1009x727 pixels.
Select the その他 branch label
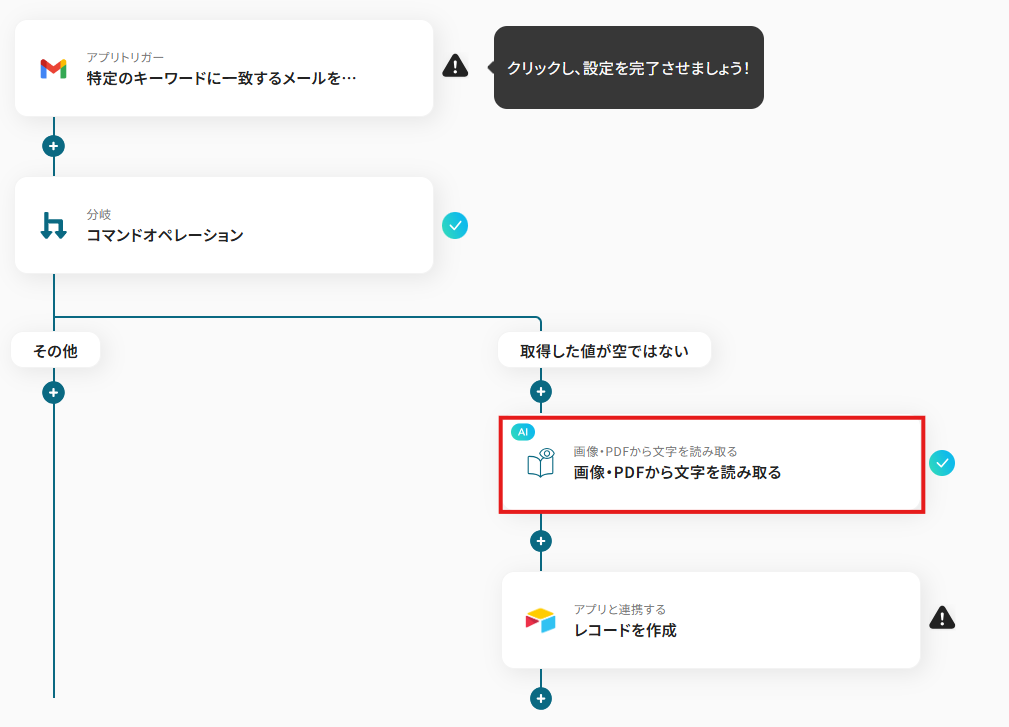click(x=55, y=351)
